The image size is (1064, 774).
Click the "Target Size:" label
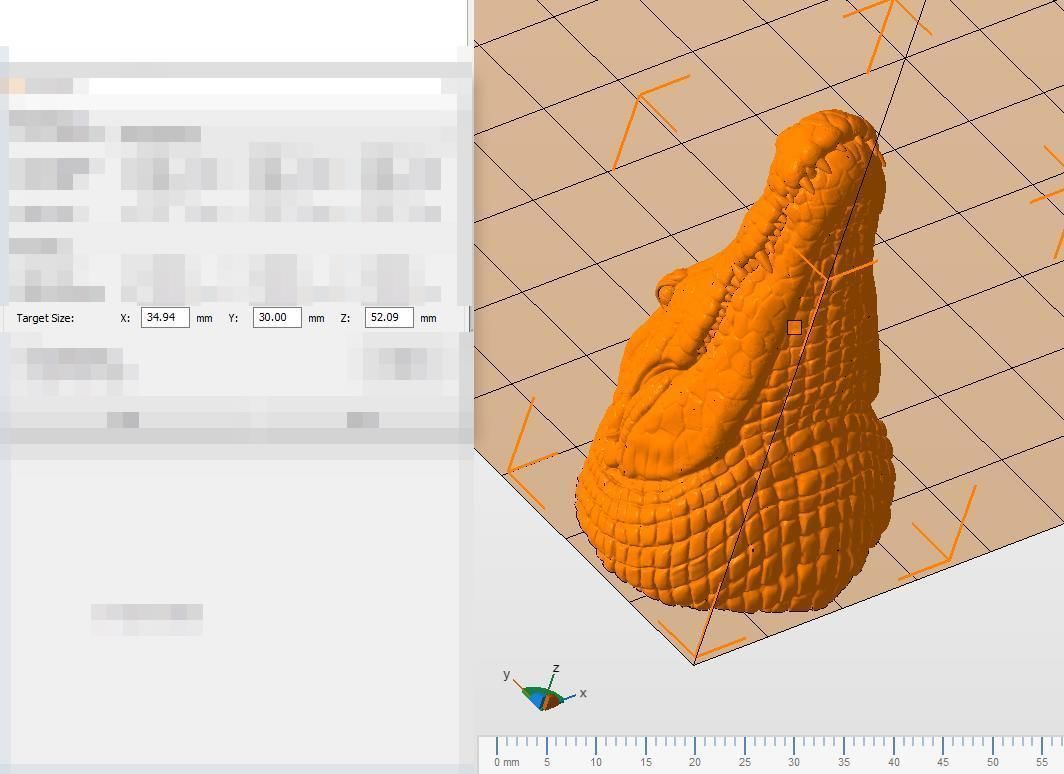(x=45, y=318)
